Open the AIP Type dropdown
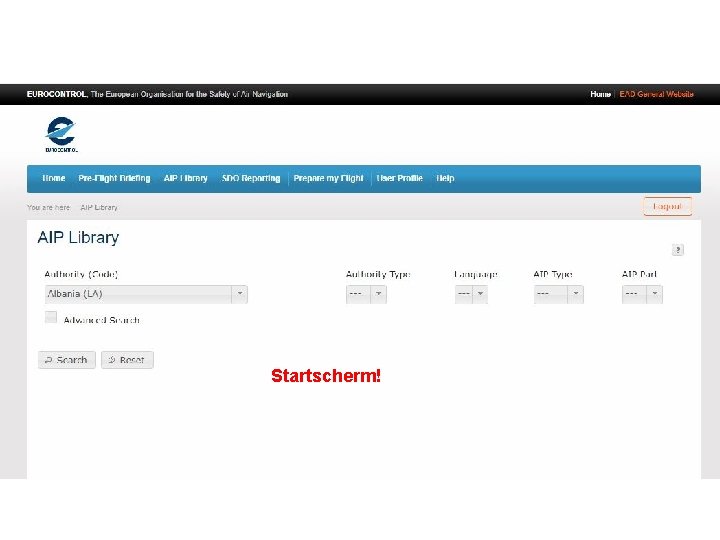This screenshot has width=720, height=540. point(558,294)
